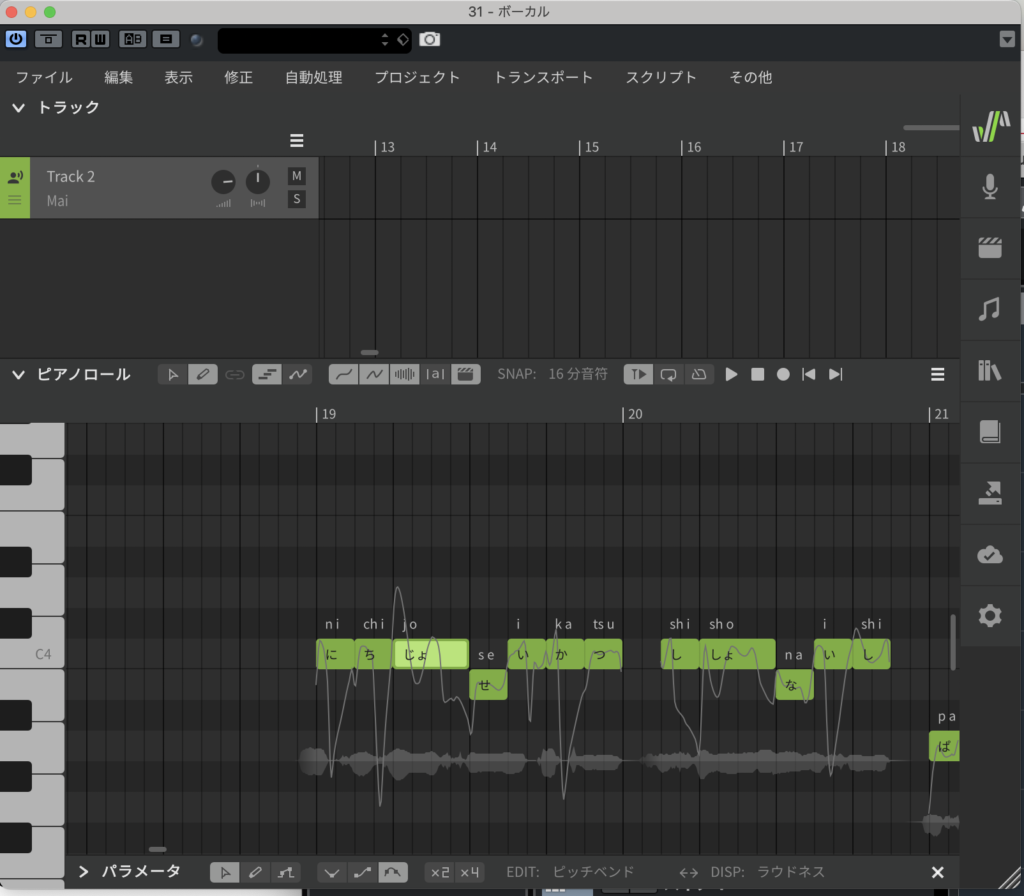This screenshot has height=896, width=1024.
Task: Click the DISP: ラウドネス parameter selector
Action: pos(790,872)
